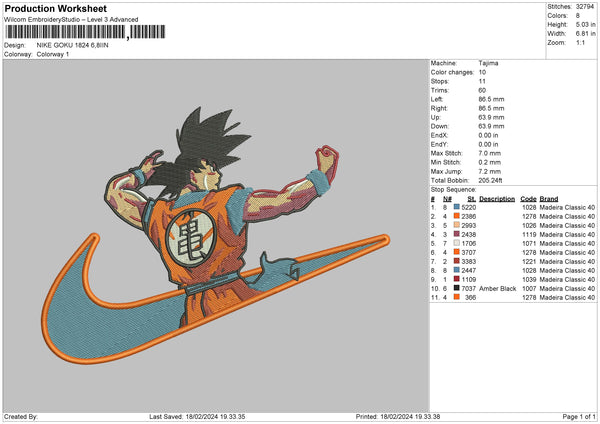Click the orange swatch beside stitch count 2386

click(x=457, y=216)
